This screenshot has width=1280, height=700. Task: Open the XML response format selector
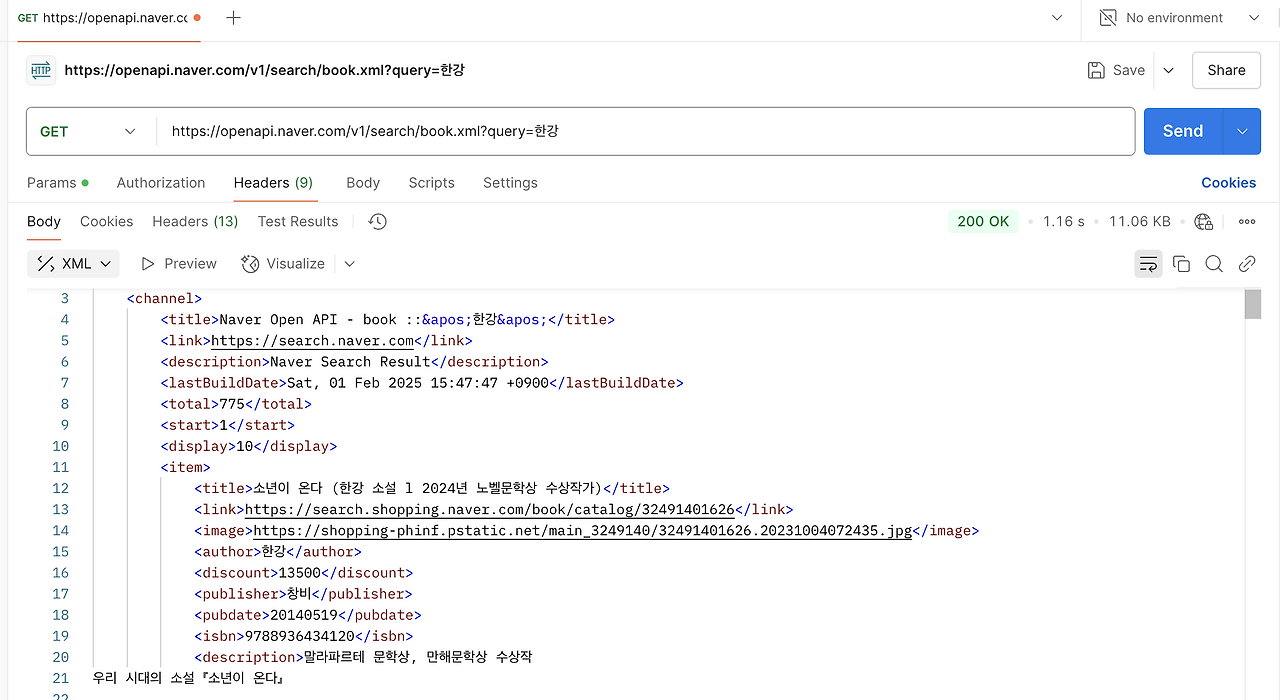point(73,263)
